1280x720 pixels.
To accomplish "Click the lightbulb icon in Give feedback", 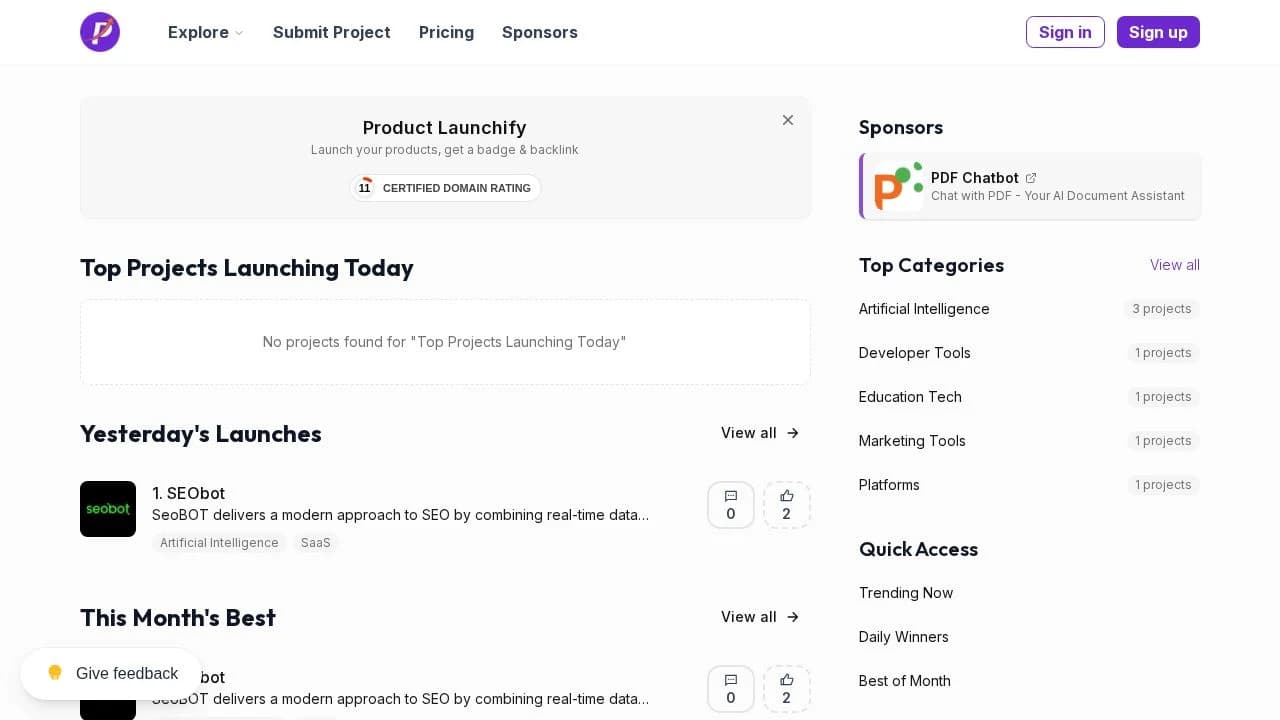I will [55, 673].
